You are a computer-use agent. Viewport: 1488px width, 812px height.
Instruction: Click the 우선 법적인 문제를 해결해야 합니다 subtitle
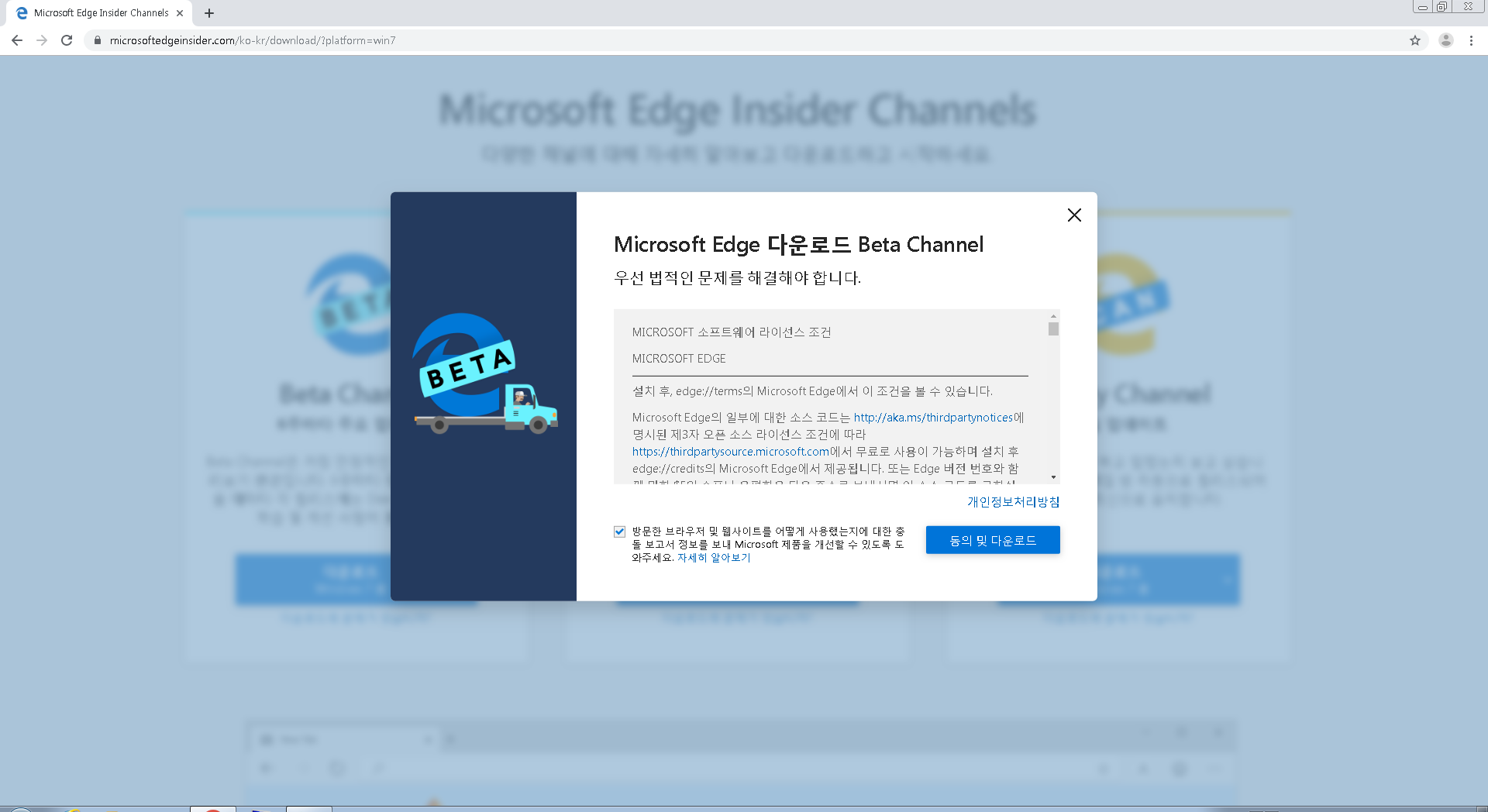pos(737,277)
